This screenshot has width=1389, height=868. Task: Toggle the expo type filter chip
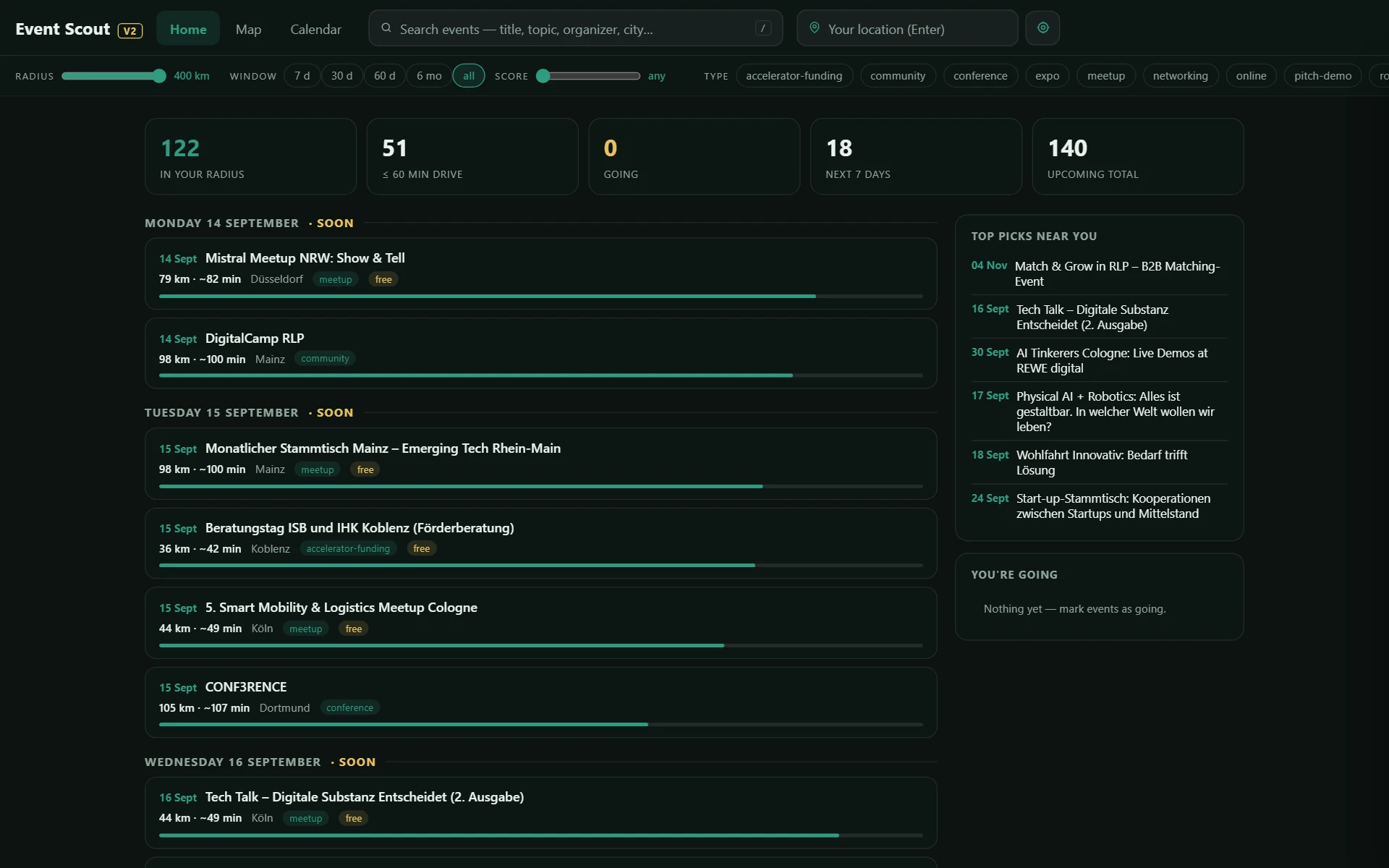click(1047, 76)
